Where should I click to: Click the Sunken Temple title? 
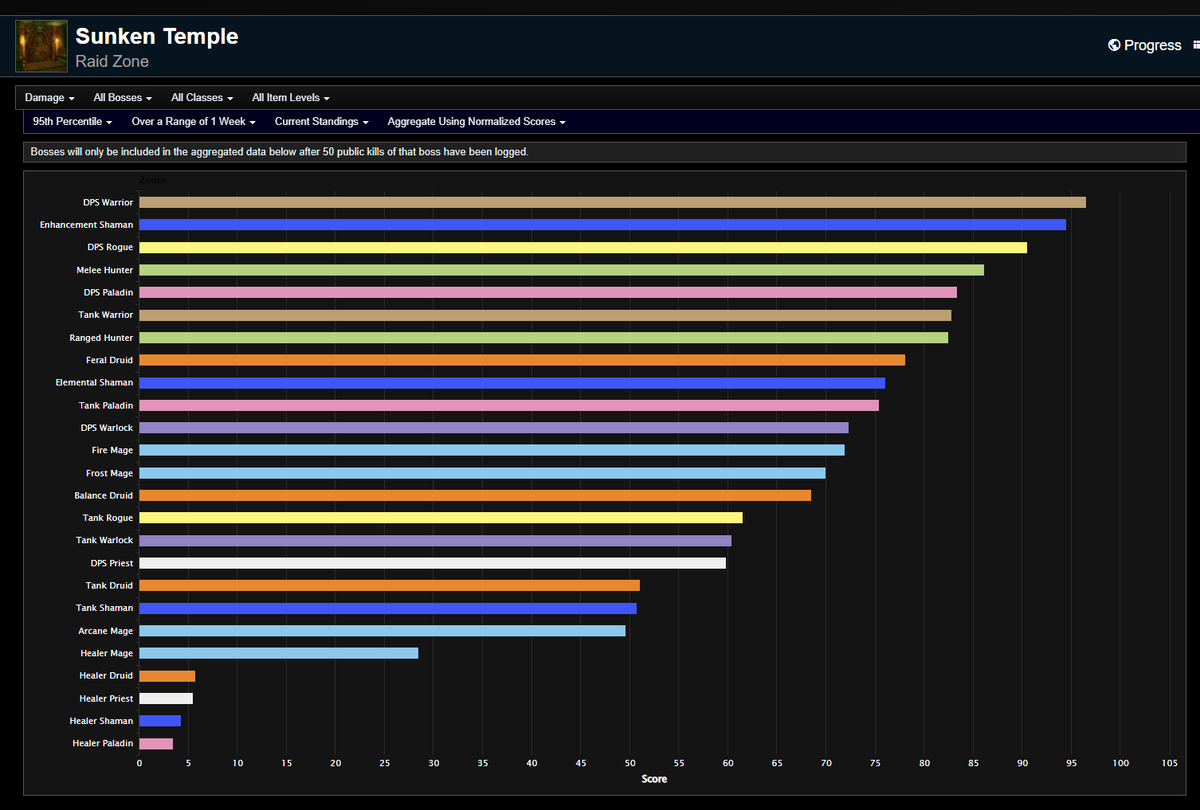(157, 37)
